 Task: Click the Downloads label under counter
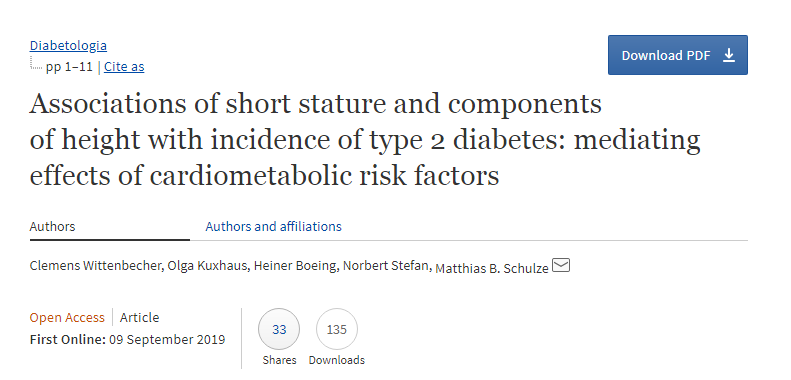click(337, 360)
